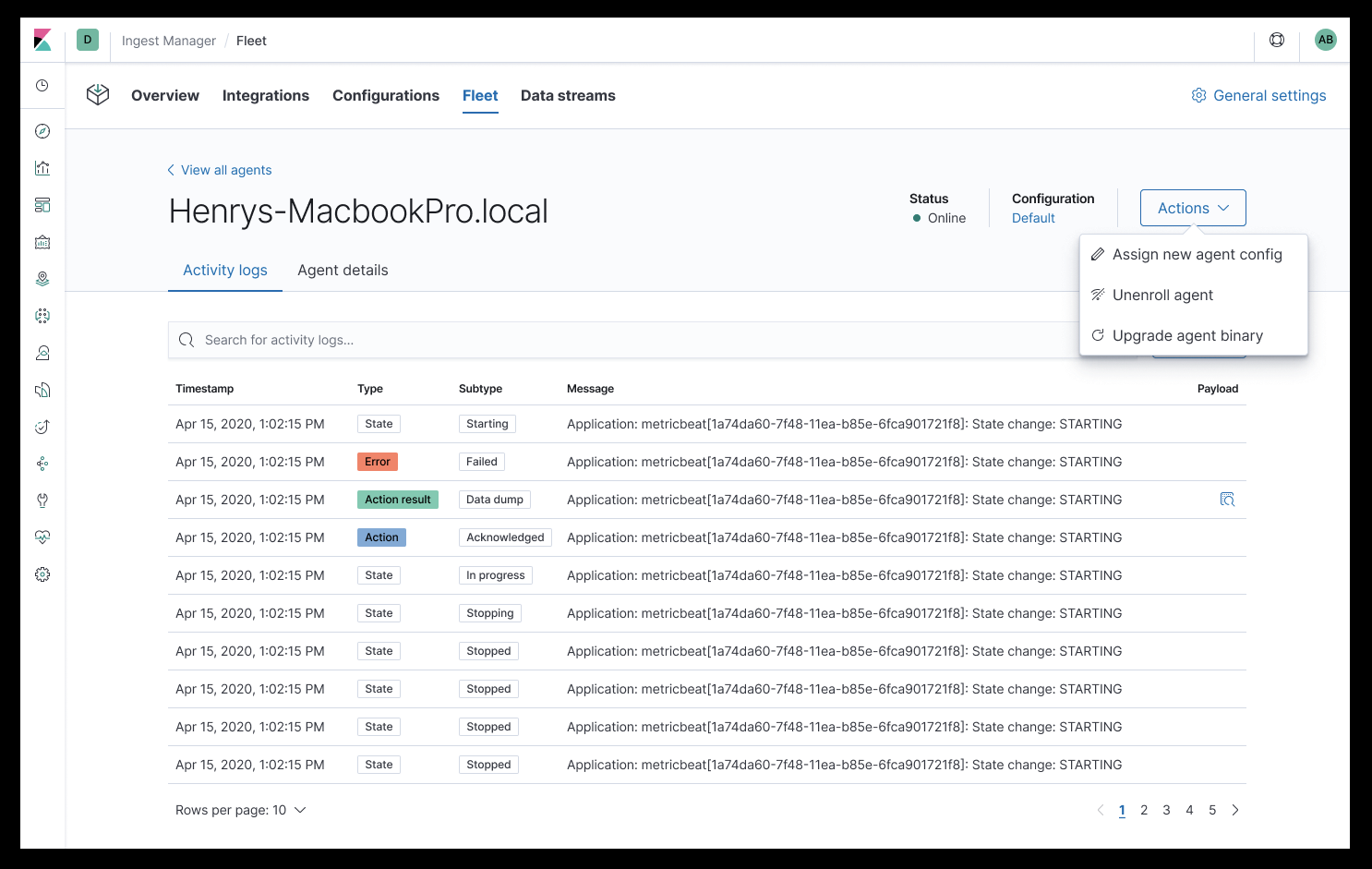This screenshot has width=1372, height=869.
Task: Click the Starting subtype badge
Action: pos(487,424)
